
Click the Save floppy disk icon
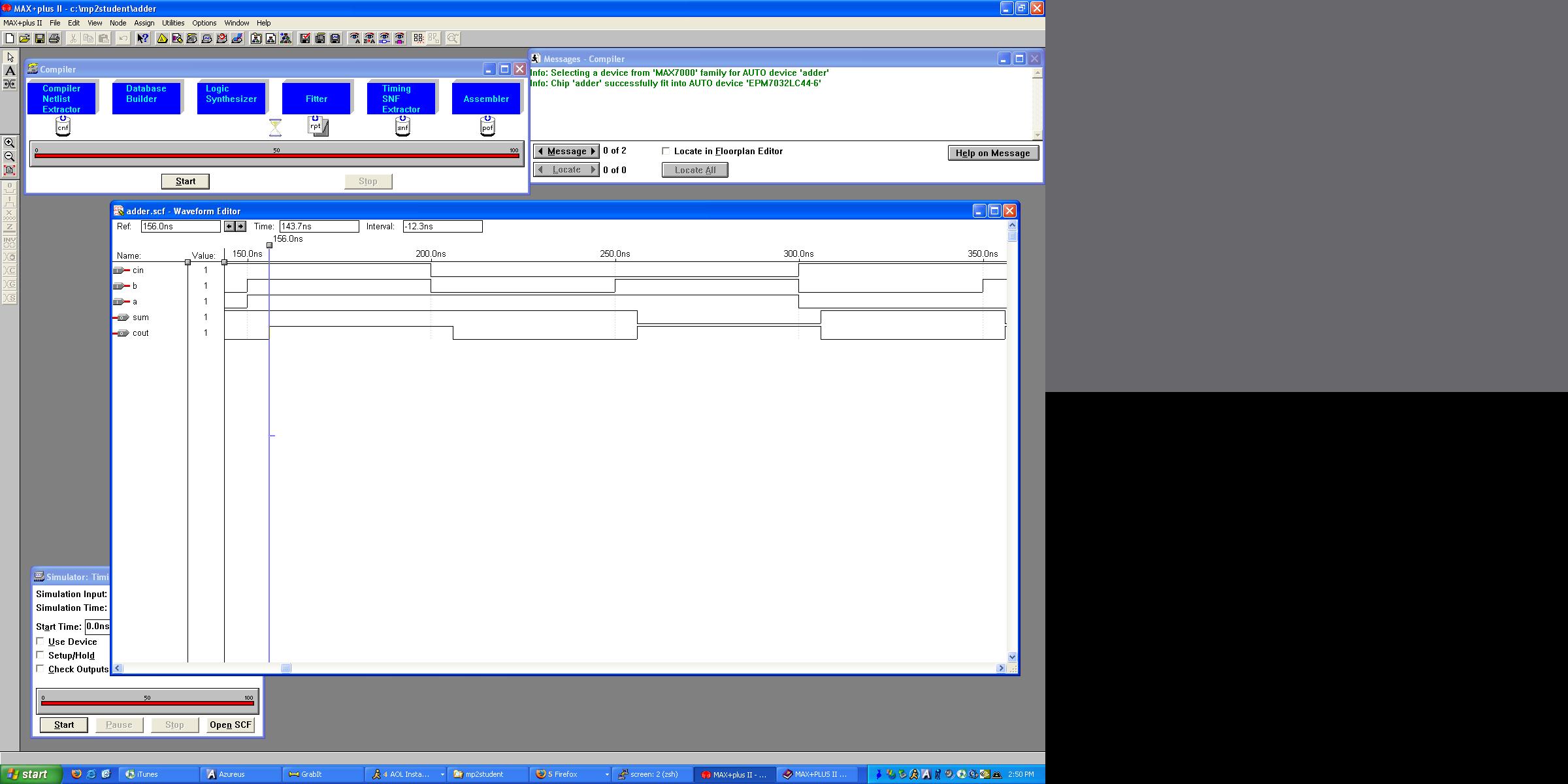40,39
